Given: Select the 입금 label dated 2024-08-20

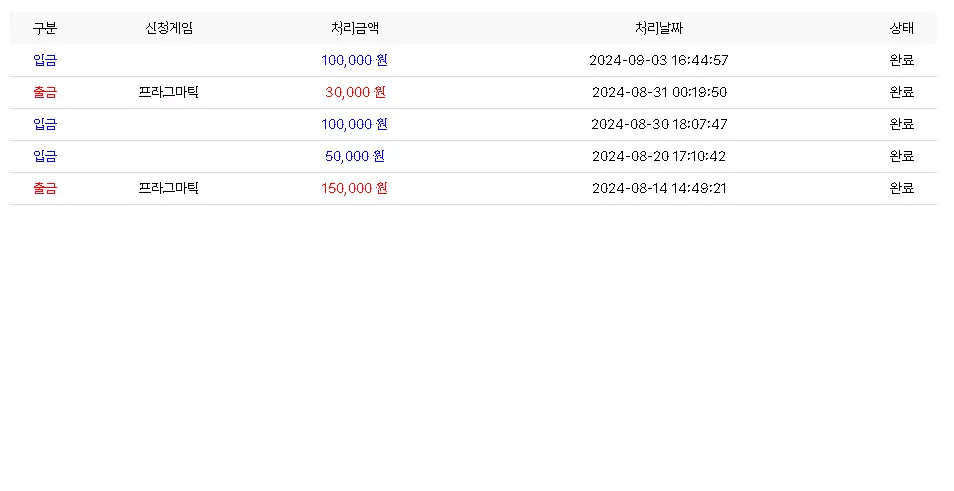Looking at the screenshot, I should coord(44,156).
